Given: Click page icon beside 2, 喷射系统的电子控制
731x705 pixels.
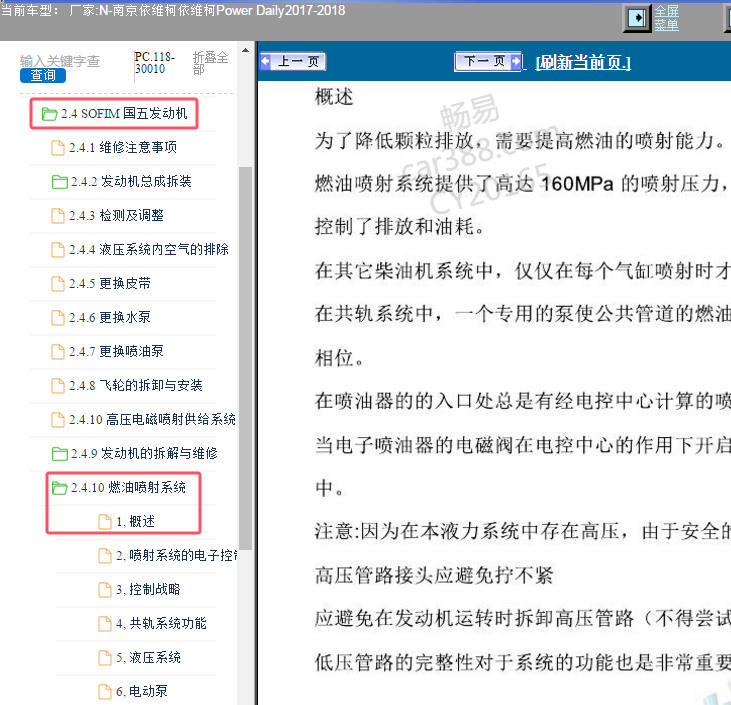Looking at the screenshot, I should point(105,556).
